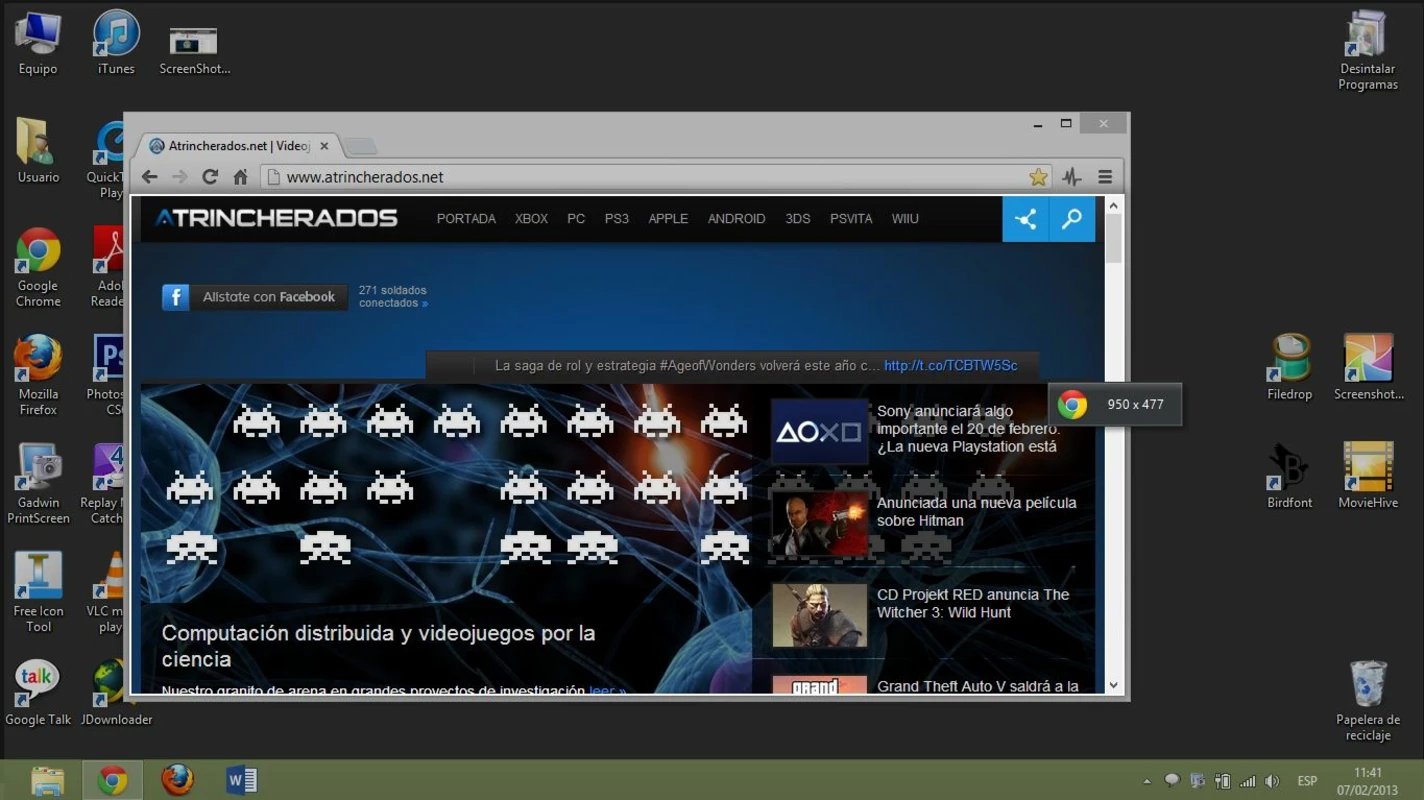Select the Papelera de reciclaje icon
Image resolution: width=1424 pixels, height=800 pixels.
1368,700
